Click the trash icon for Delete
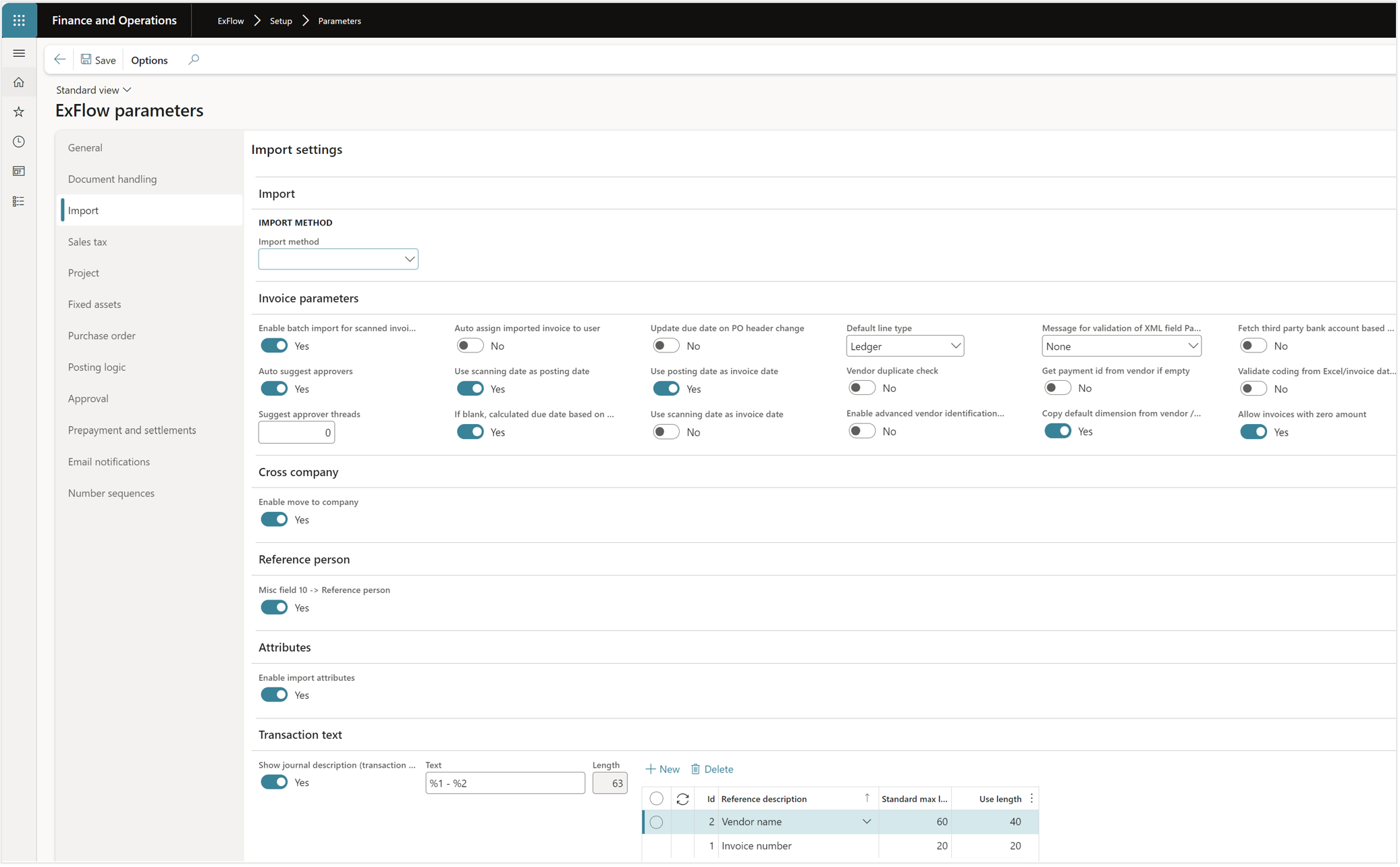Image resolution: width=1400 pixels, height=867 pixels. (x=695, y=769)
